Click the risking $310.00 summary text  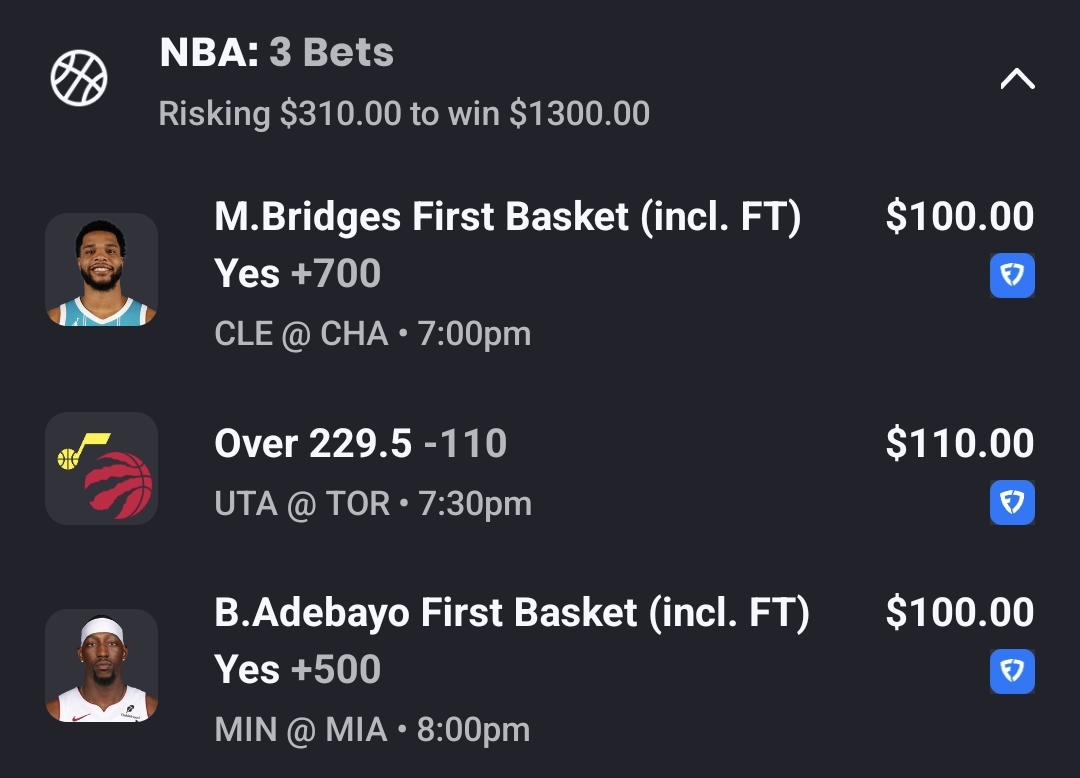pos(404,114)
